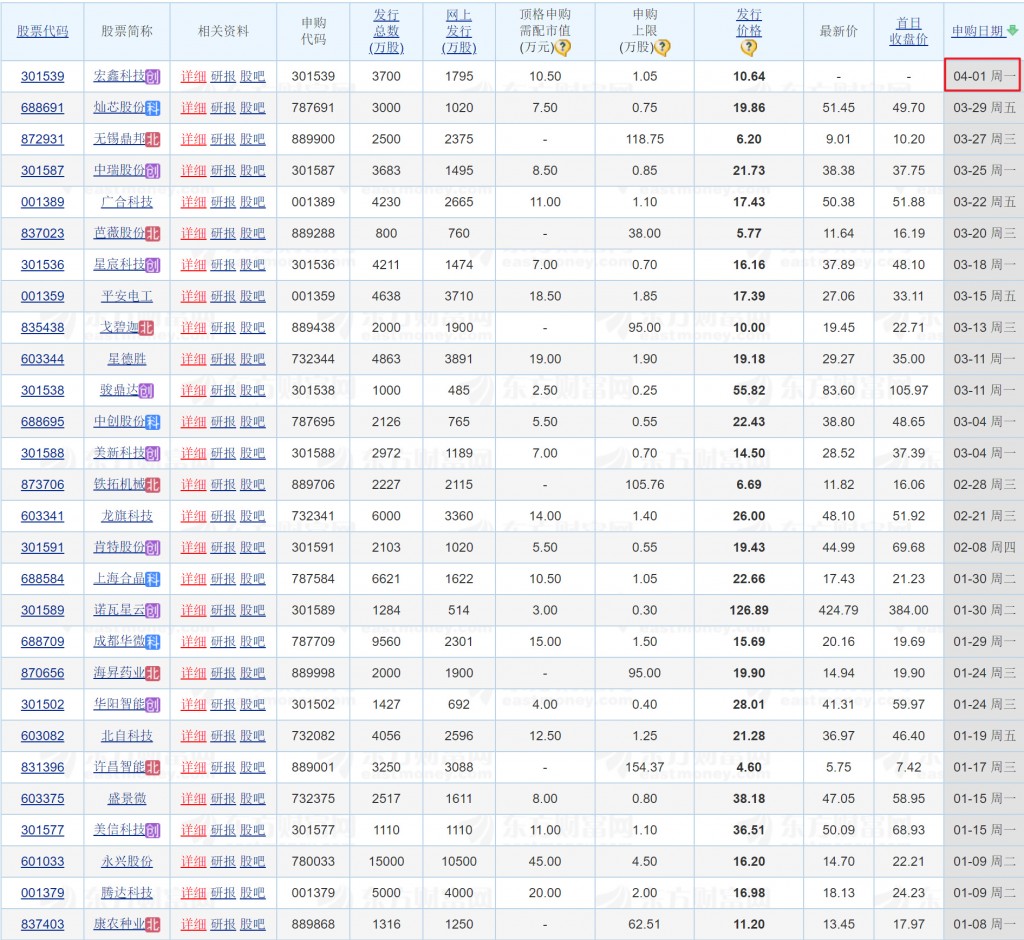Open stock code 001379 link
This screenshot has width=1024, height=940.
pos(42,893)
